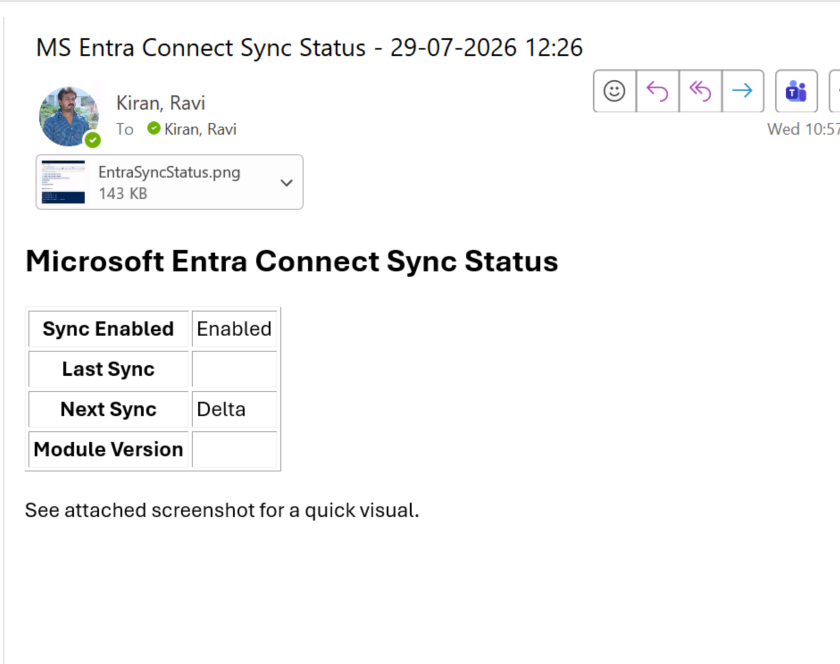Select the Module Version table cell
The width and height of the screenshot is (840, 664).
pos(108,449)
